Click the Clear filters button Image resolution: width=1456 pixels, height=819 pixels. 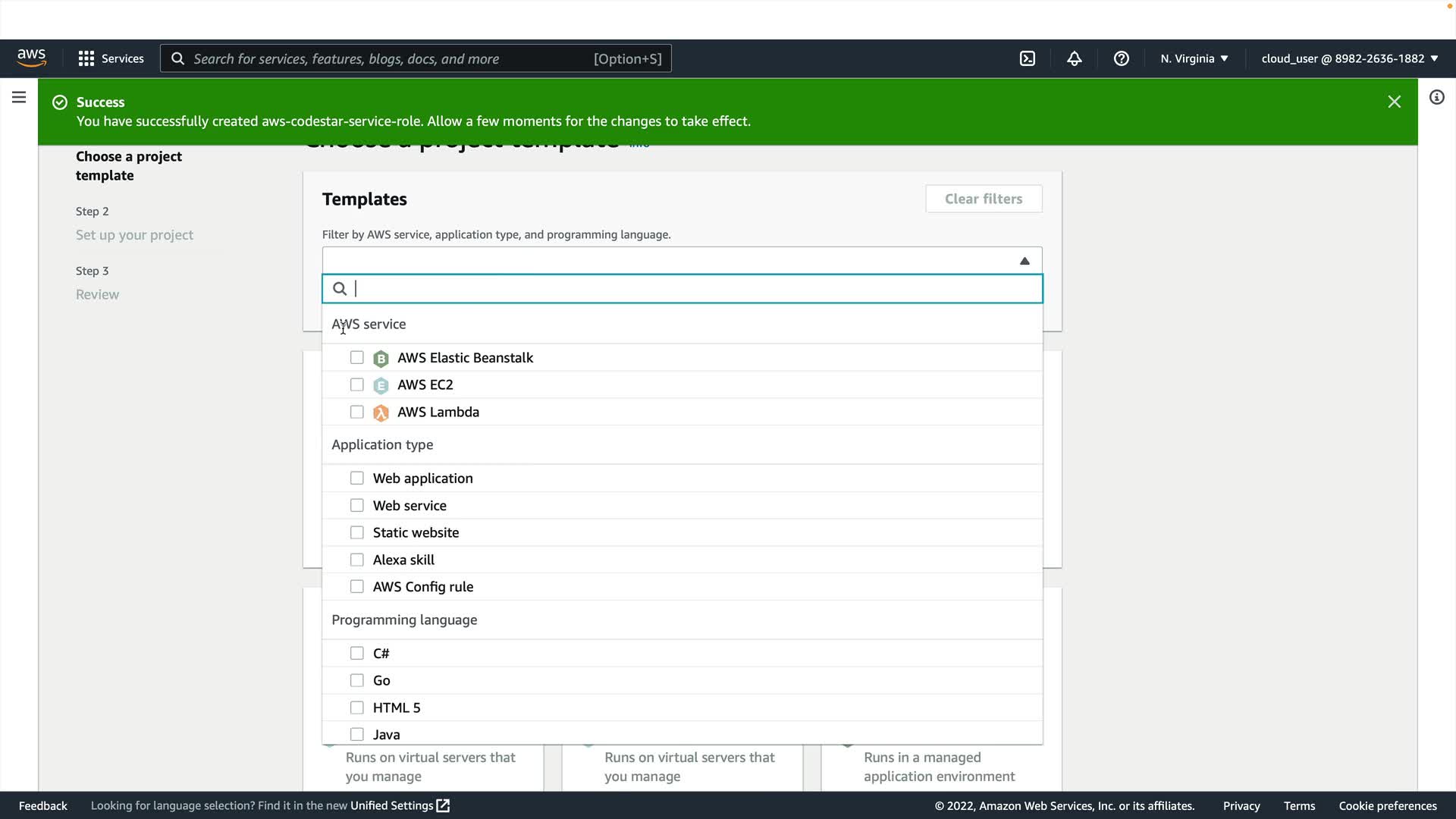click(x=983, y=199)
